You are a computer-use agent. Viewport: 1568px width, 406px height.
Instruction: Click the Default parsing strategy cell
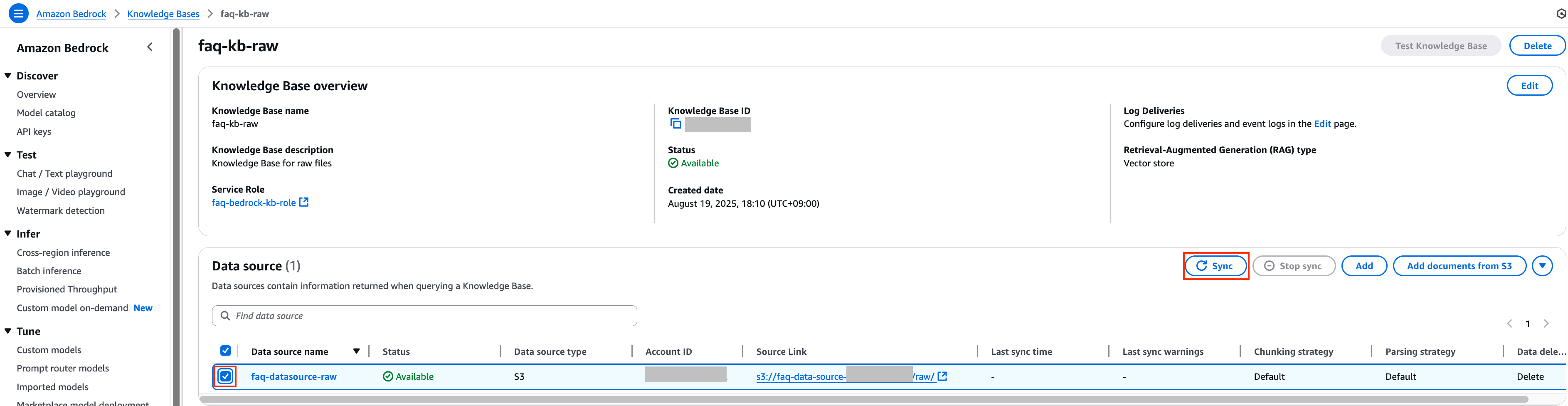point(1400,377)
